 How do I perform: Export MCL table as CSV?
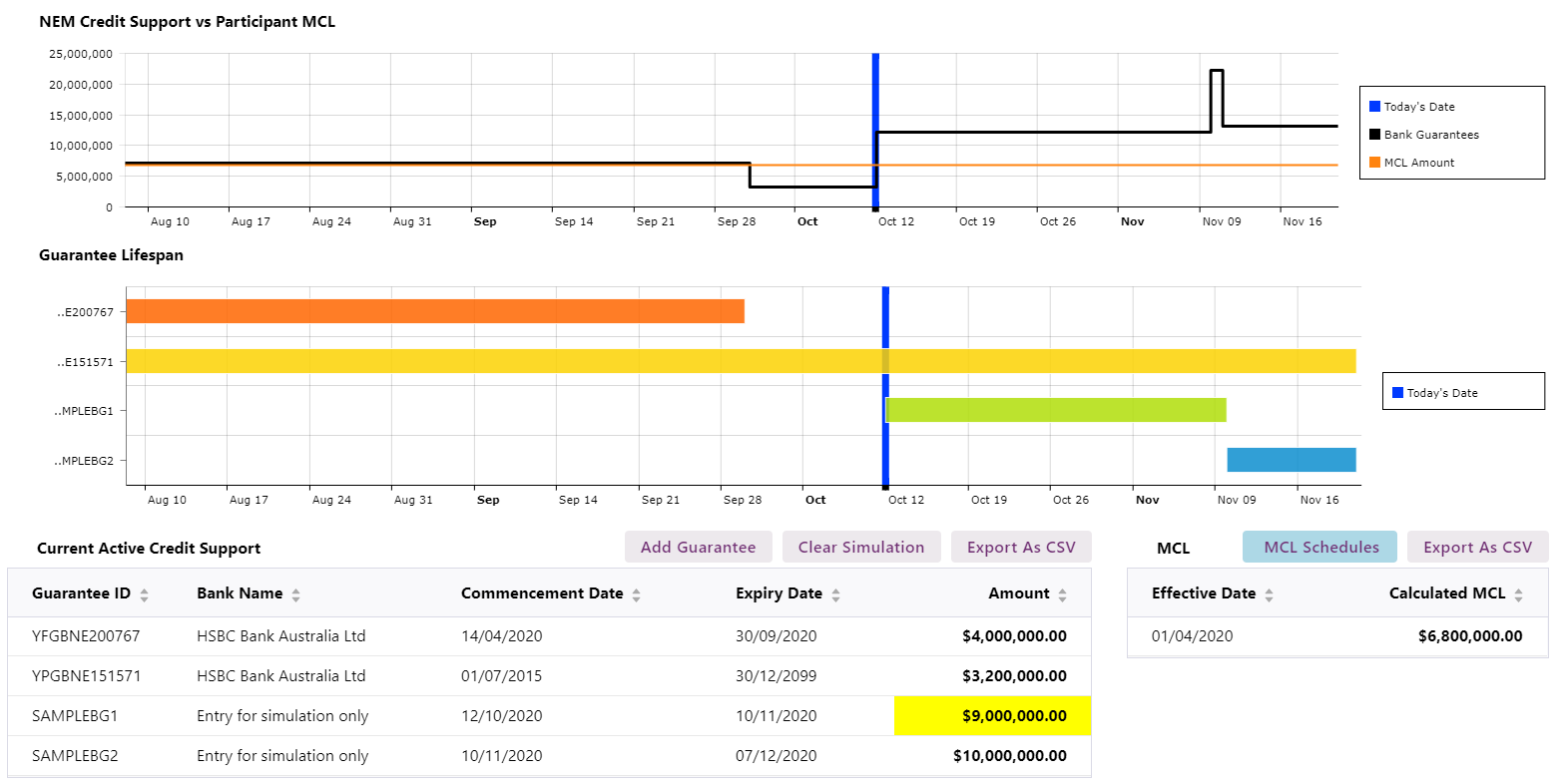(1476, 547)
